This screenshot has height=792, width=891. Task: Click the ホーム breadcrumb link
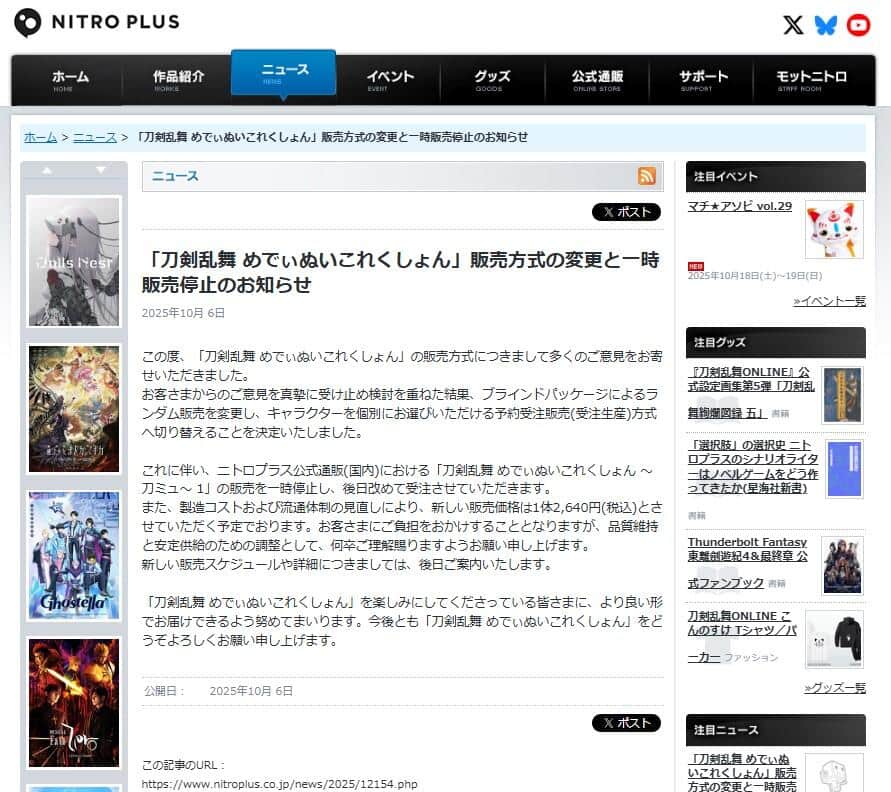(39, 137)
